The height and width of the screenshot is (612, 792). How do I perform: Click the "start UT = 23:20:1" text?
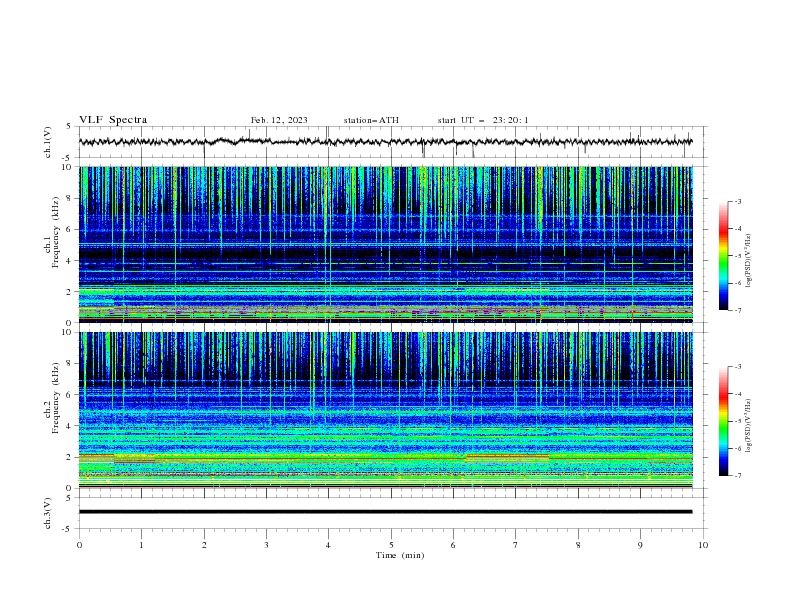pos(483,120)
